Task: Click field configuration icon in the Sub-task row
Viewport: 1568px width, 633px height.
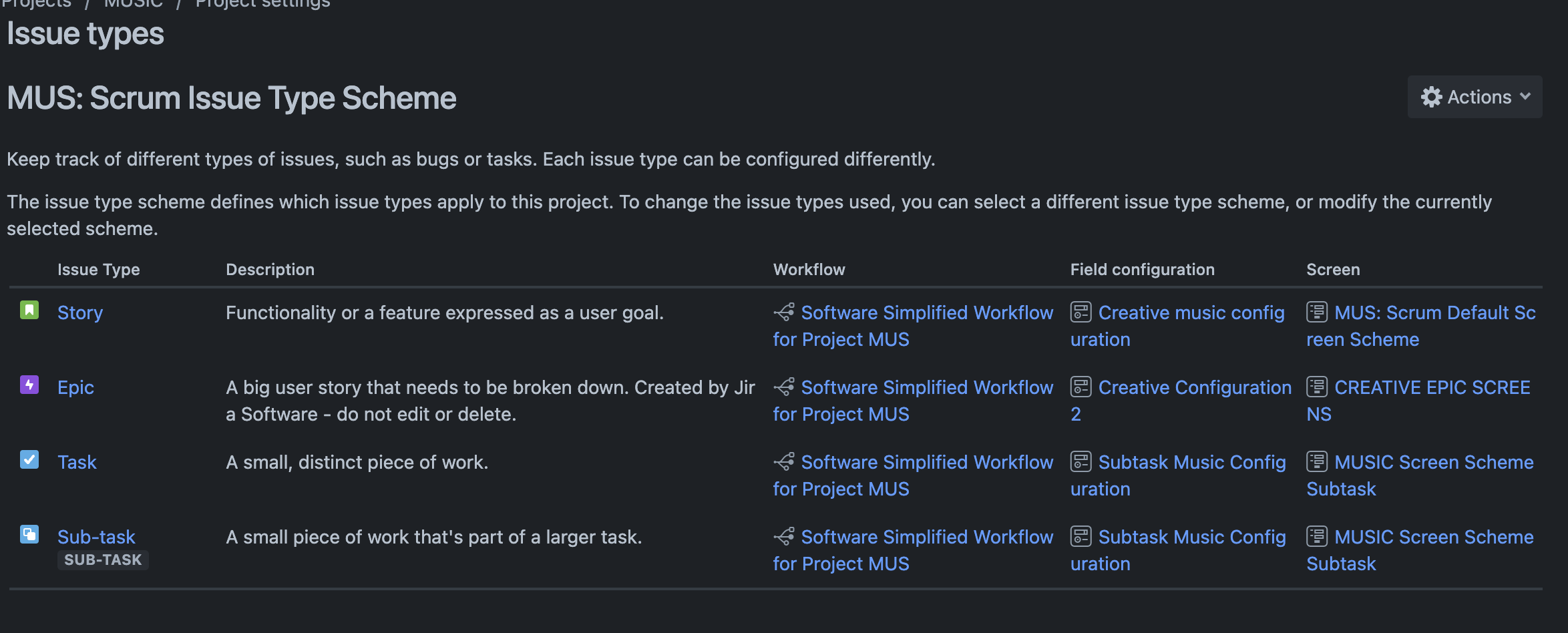Action: pos(1081,536)
